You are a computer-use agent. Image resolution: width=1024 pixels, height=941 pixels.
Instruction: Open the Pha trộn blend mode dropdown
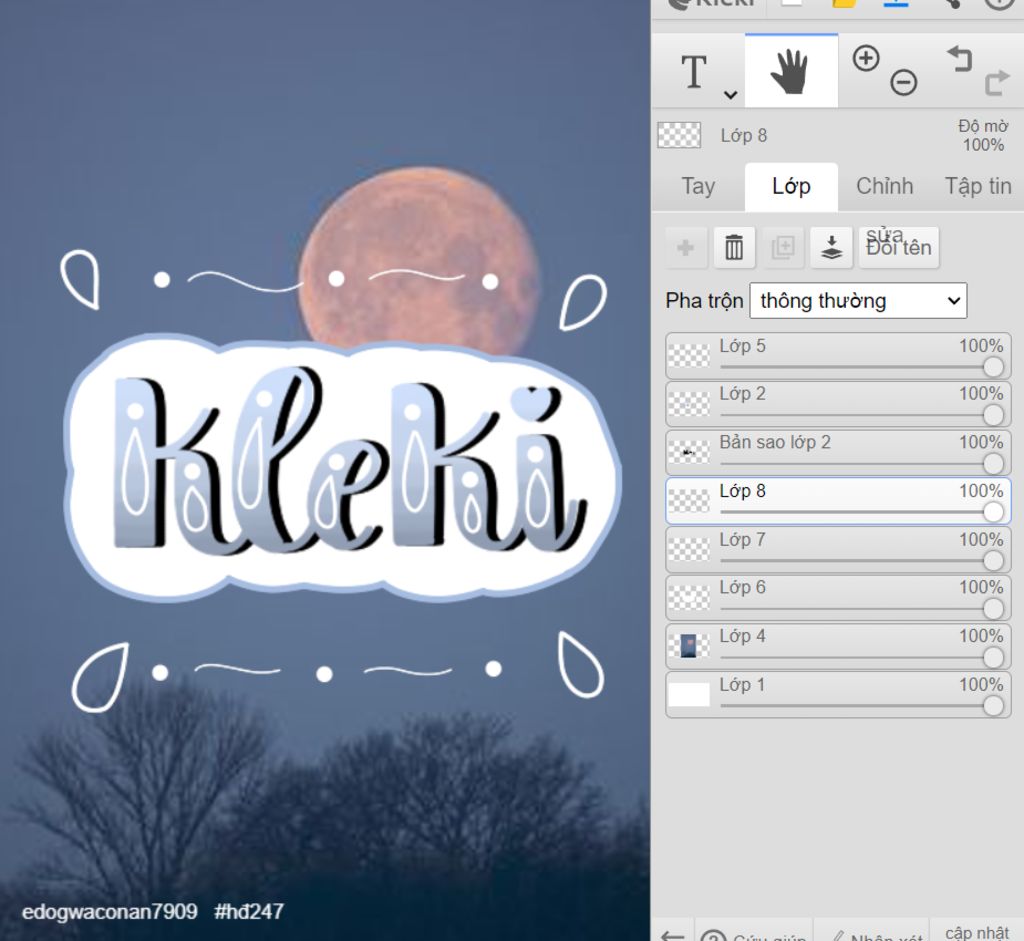[858, 301]
